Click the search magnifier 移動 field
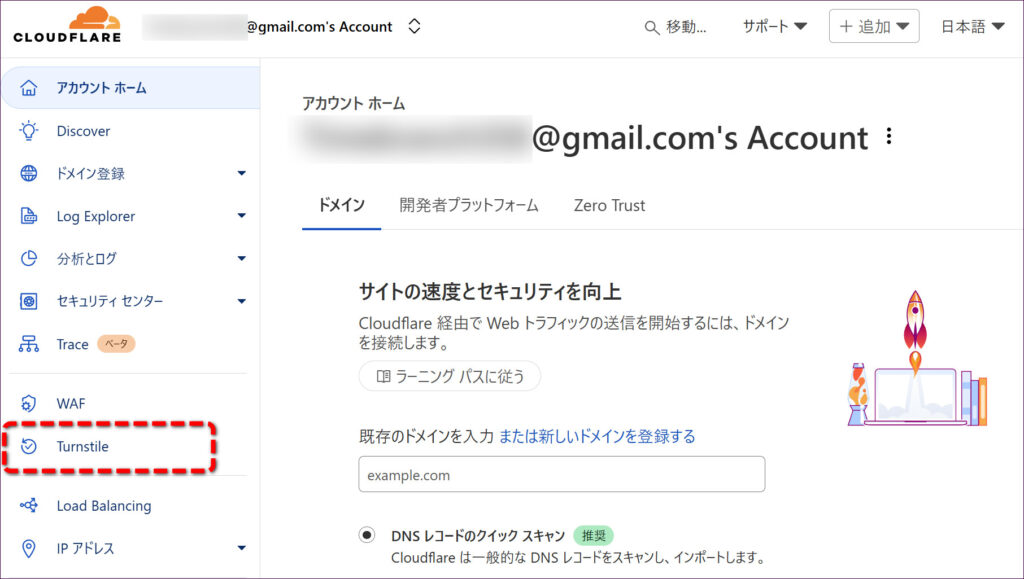 [676, 27]
